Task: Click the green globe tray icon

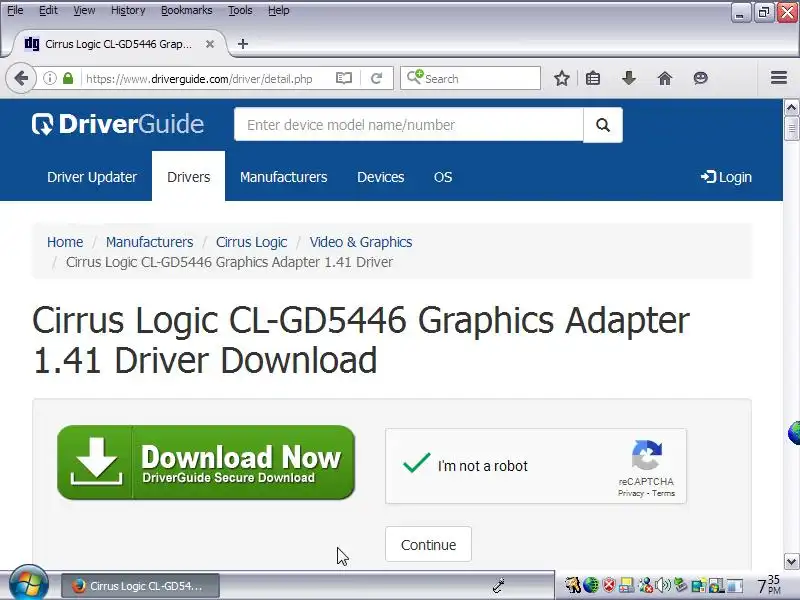Action: coord(591,585)
